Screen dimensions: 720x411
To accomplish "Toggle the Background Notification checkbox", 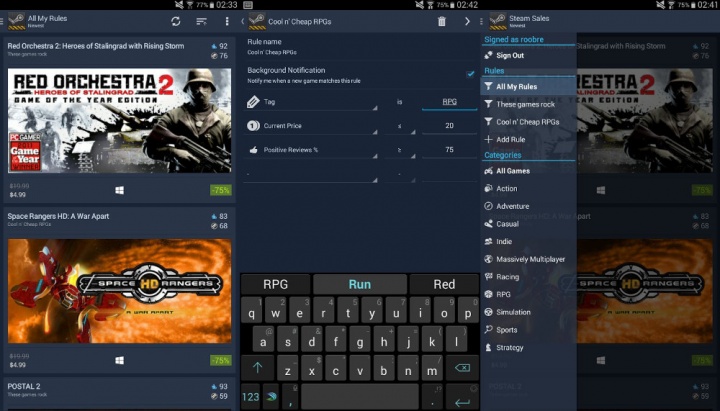I will coord(470,74).
